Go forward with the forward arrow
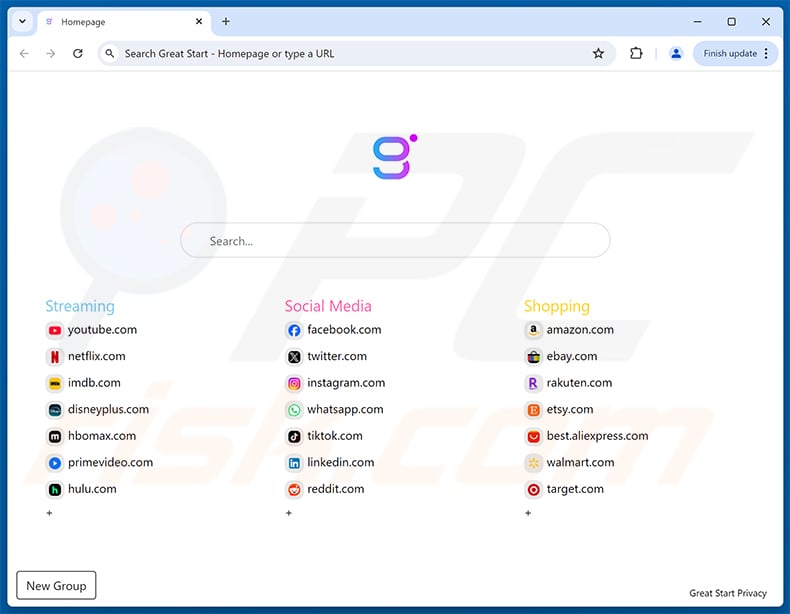 click(x=50, y=53)
